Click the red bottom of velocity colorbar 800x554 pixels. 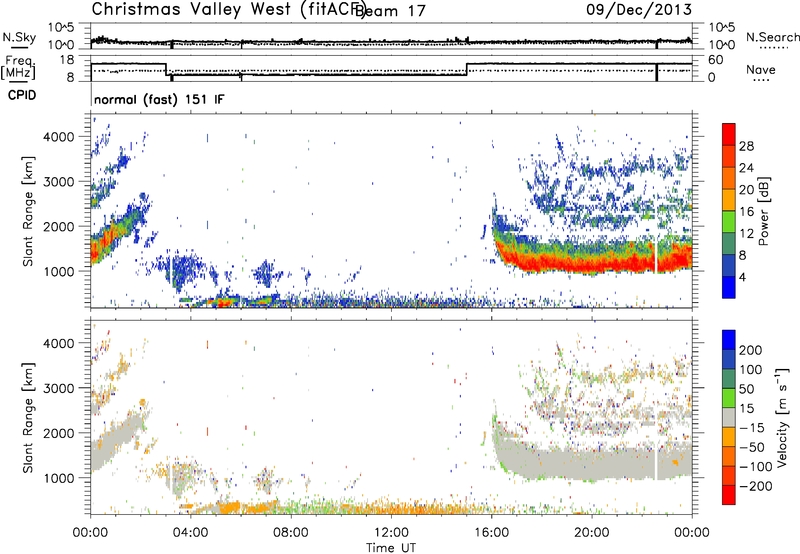[729, 495]
